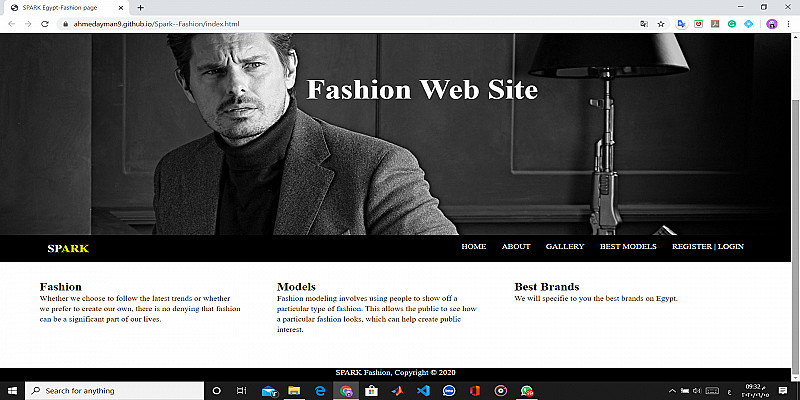Click the 'Best Brands' section heading
This screenshot has width=800, height=400.
[546, 287]
